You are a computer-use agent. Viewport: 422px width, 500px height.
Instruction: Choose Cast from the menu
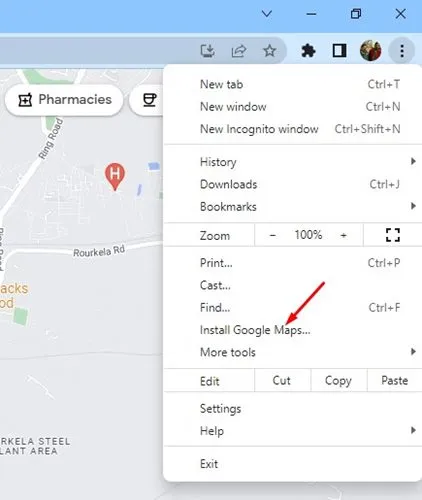click(x=293, y=285)
